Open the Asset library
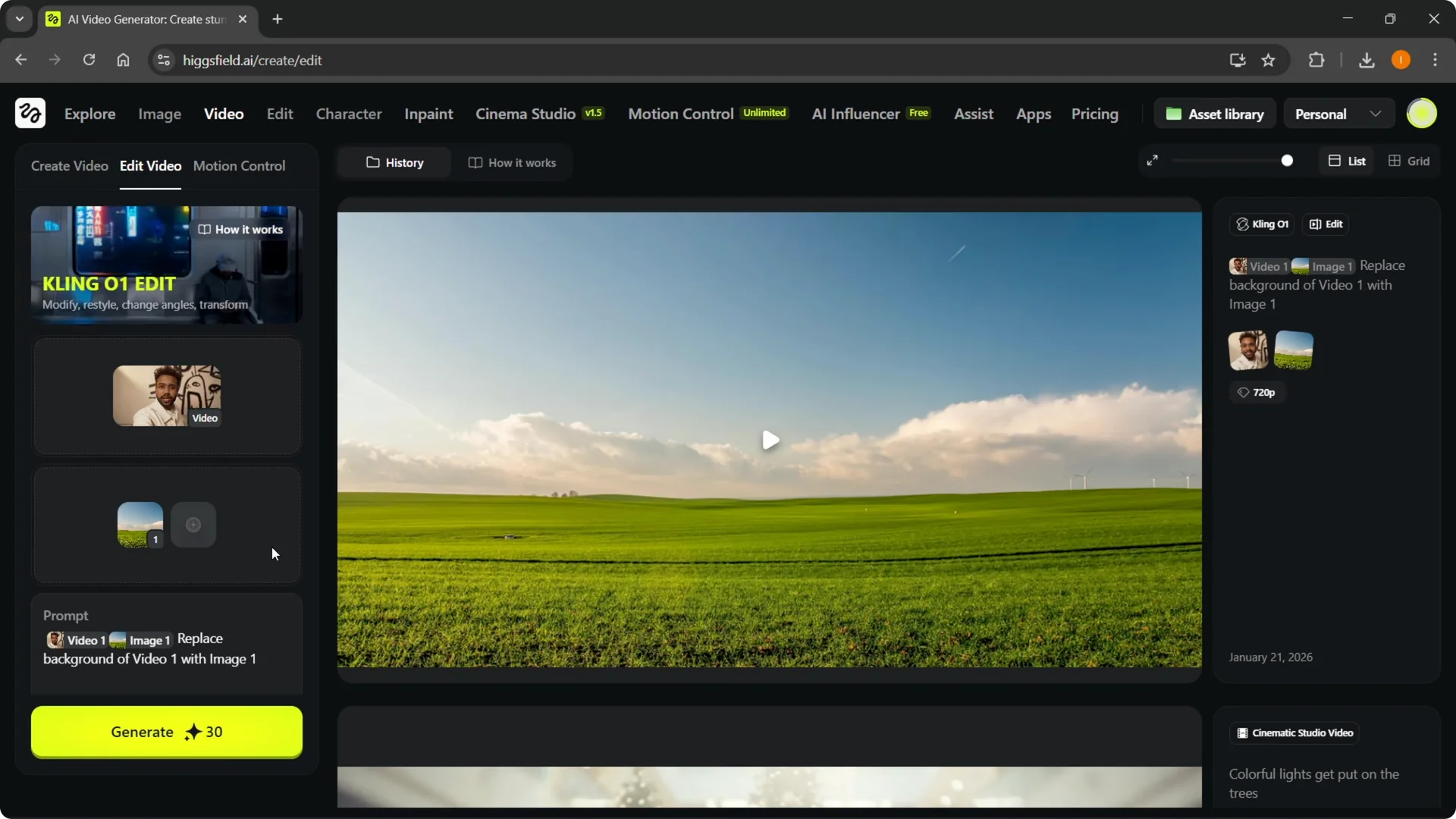Screen dimensions: 1456x819 1214,113
